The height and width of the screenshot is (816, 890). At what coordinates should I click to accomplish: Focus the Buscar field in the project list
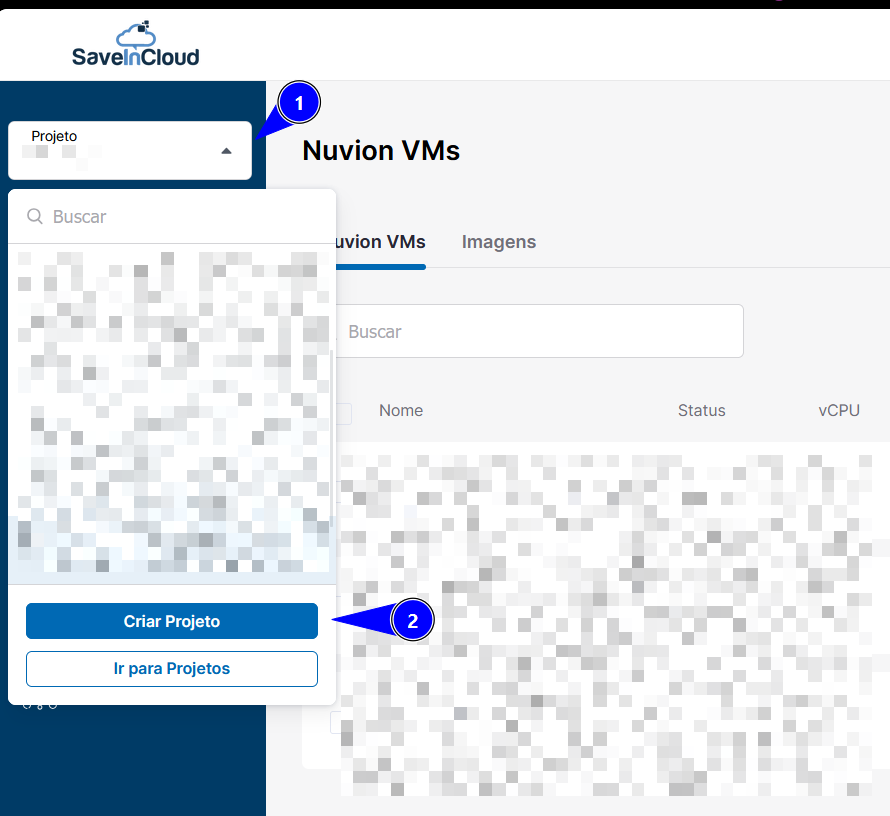click(172, 217)
